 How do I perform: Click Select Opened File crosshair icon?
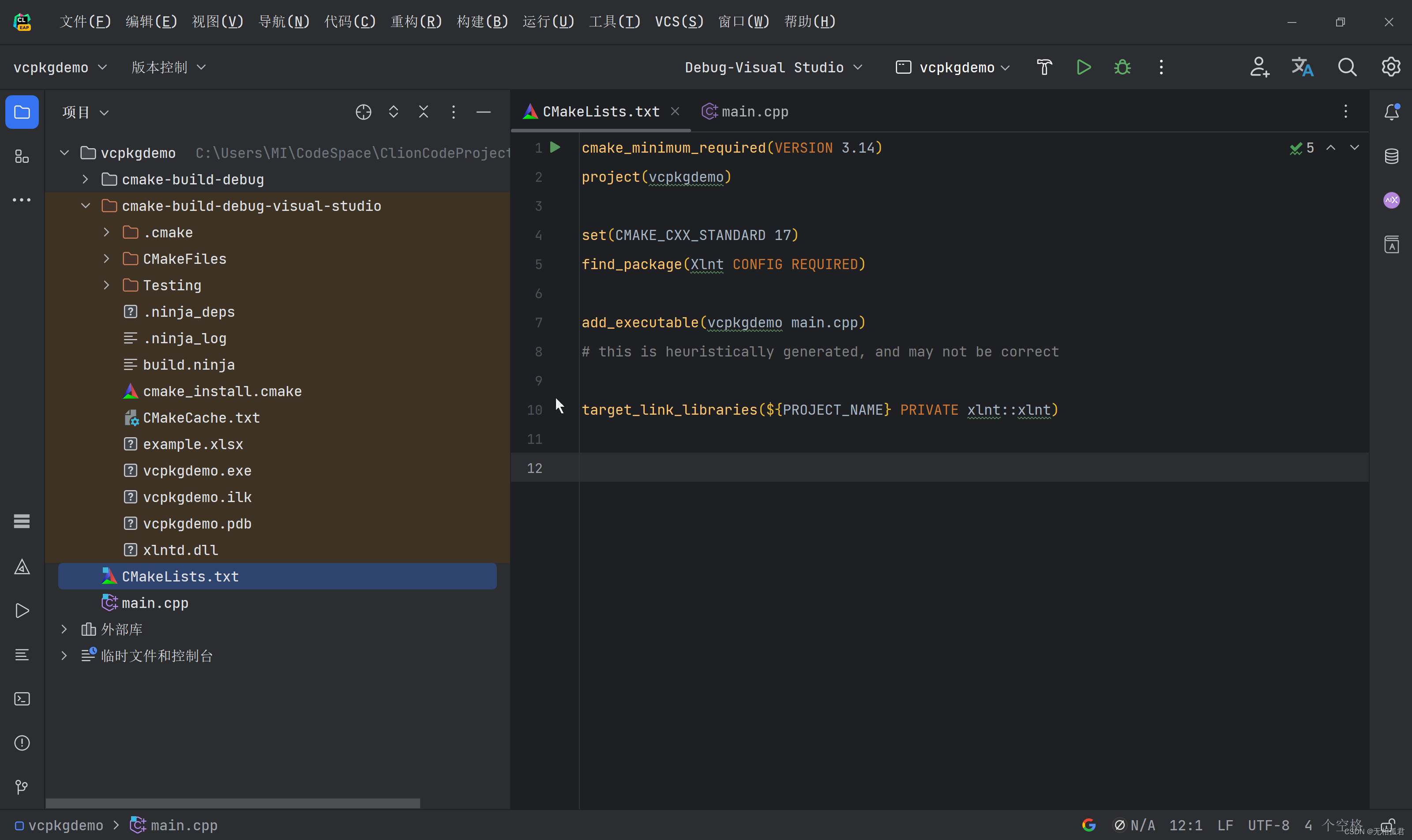click(x=363, y=112)
